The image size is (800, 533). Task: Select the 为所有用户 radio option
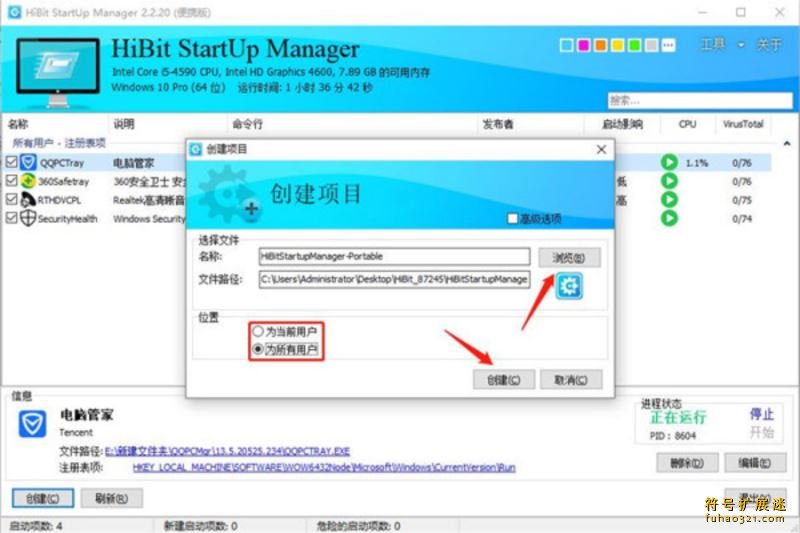pyautogui.click(x=258, y=349)
